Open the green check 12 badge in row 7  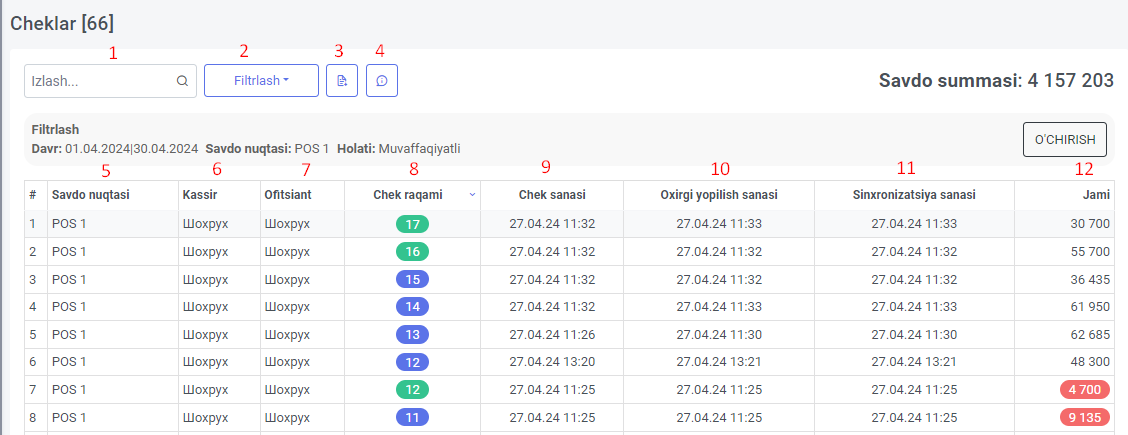point(412,390)
